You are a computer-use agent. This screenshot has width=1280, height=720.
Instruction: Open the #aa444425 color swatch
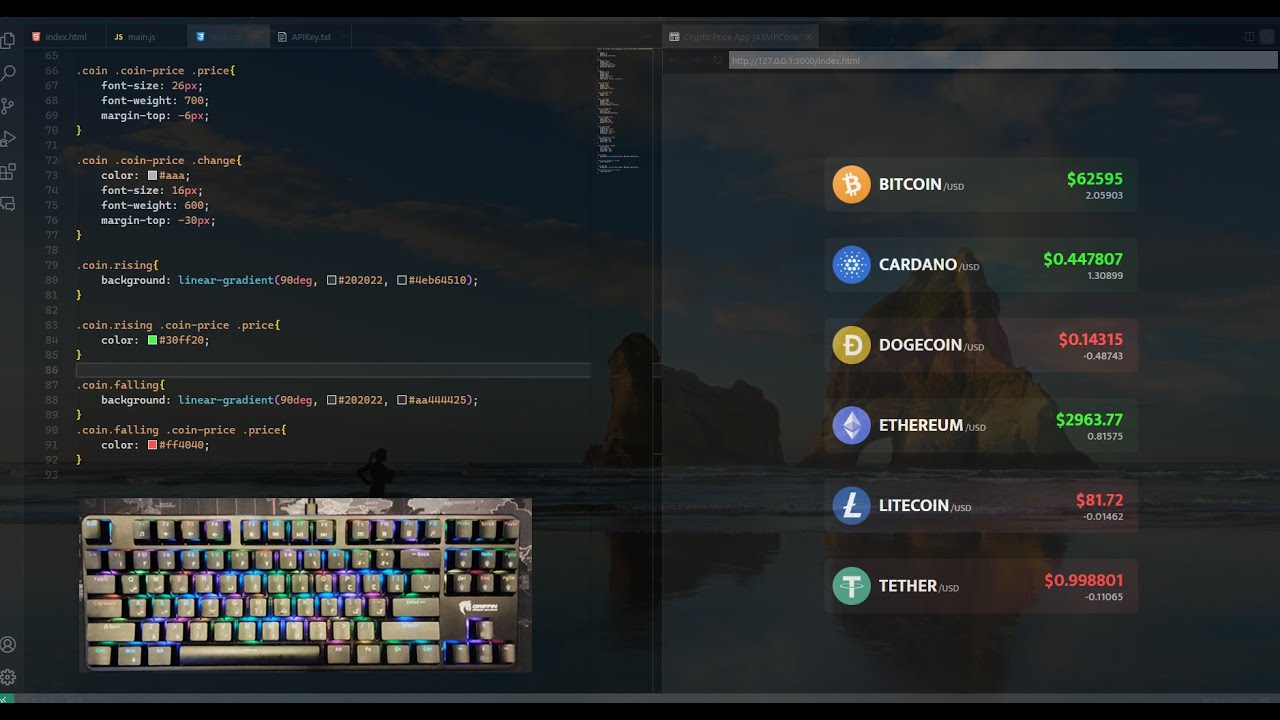point(401,400)
